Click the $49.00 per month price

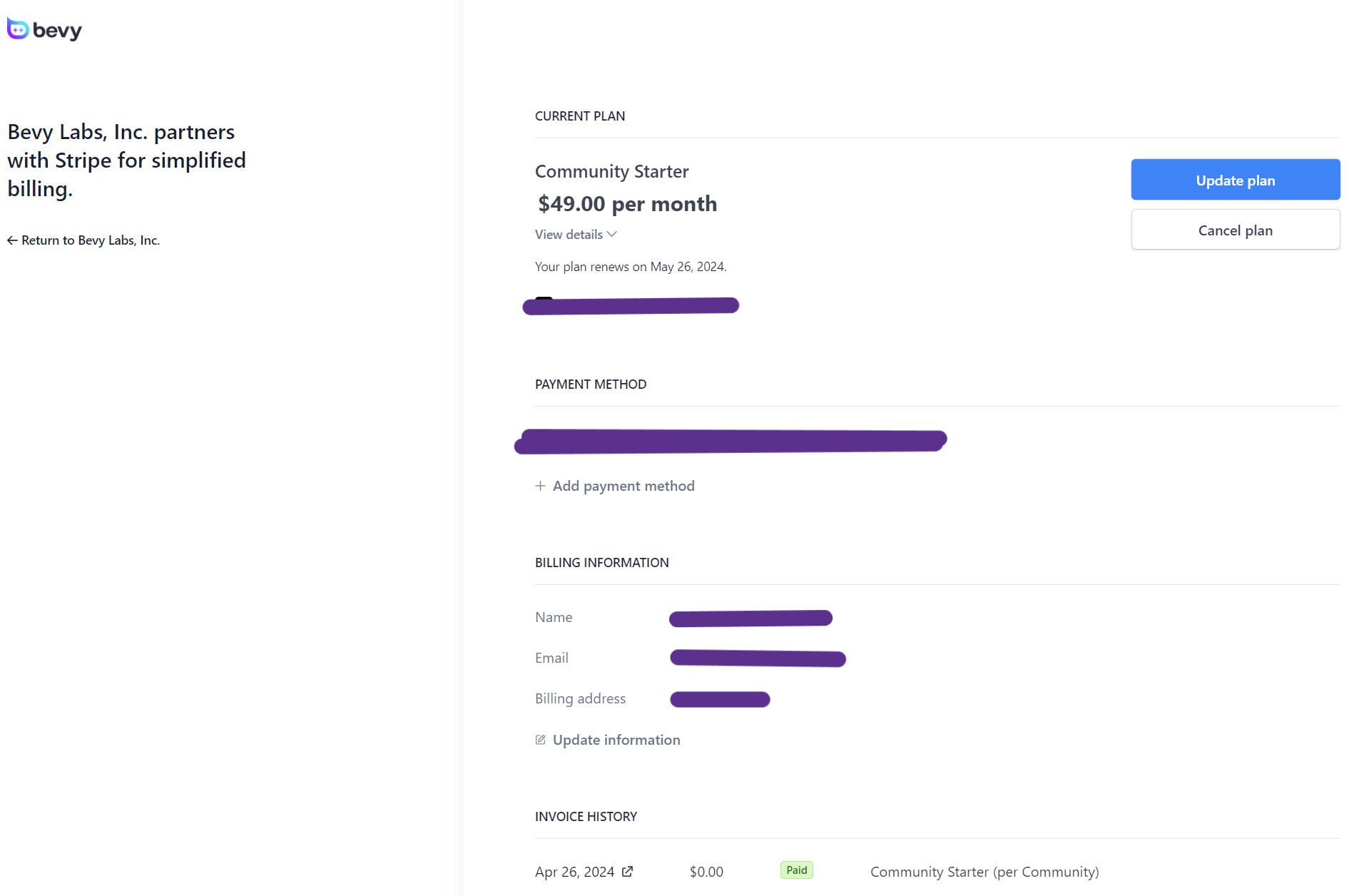(x=627, y=204)
